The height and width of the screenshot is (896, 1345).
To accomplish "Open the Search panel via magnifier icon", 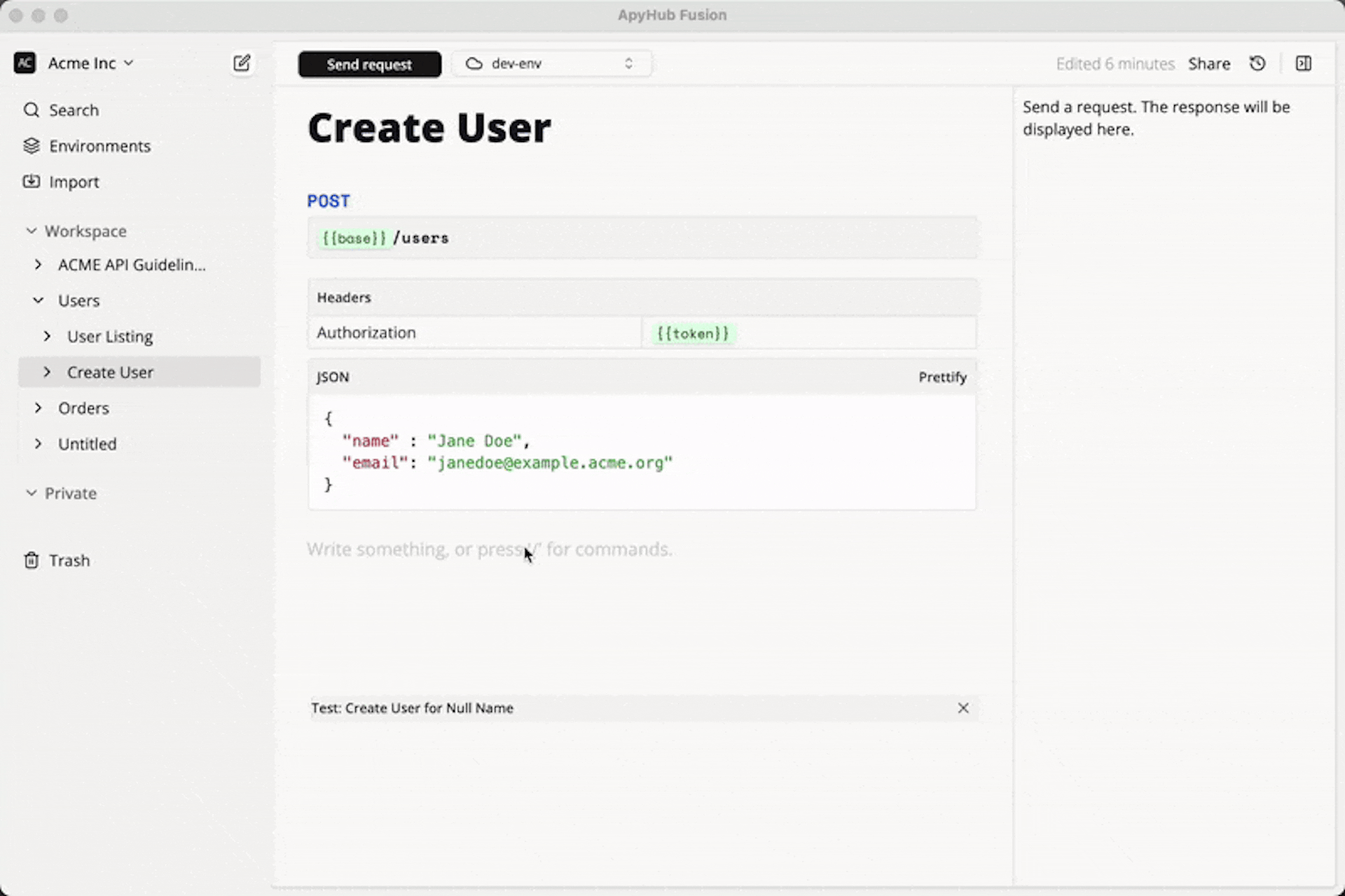I will (x=31, y=110).
